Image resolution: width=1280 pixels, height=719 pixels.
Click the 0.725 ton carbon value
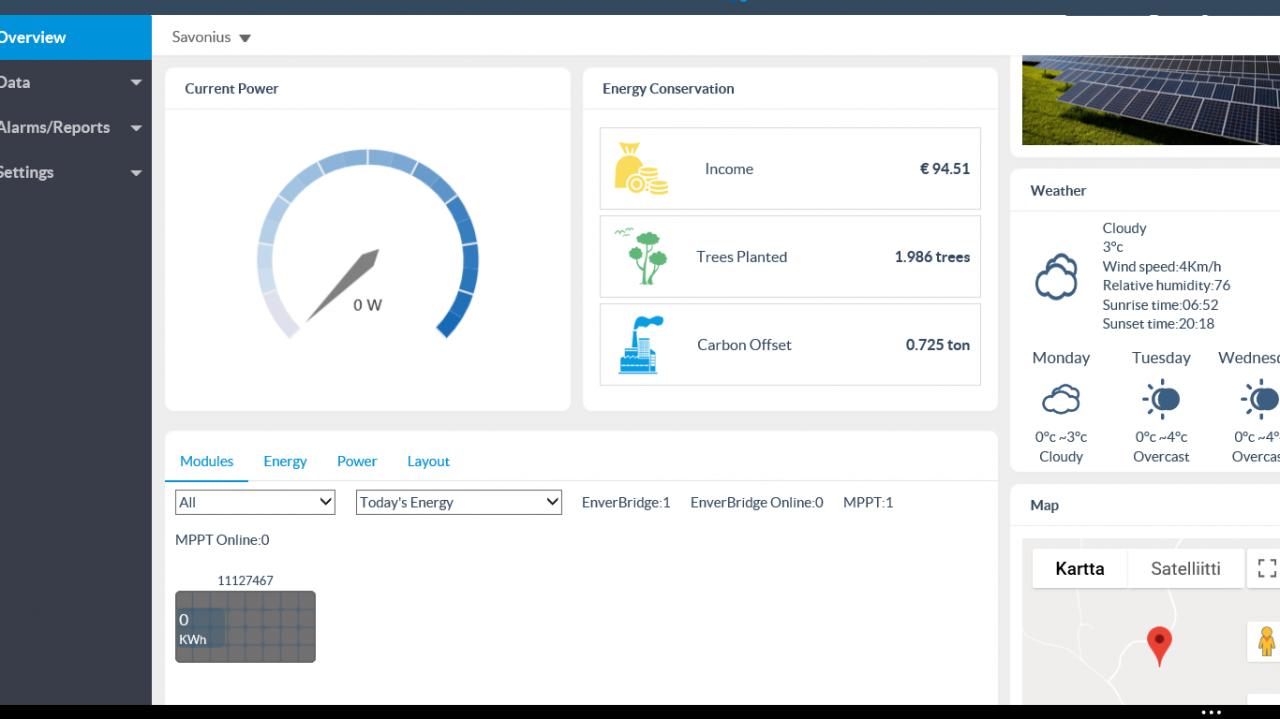938,345
